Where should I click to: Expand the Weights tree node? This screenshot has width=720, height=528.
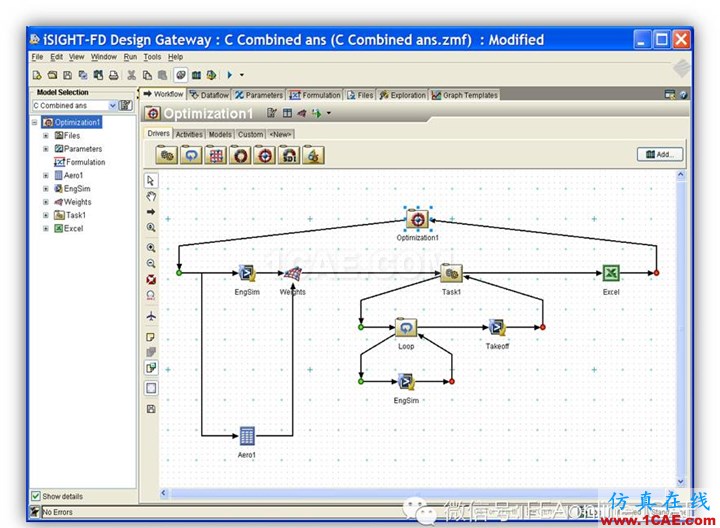[45, 202]
